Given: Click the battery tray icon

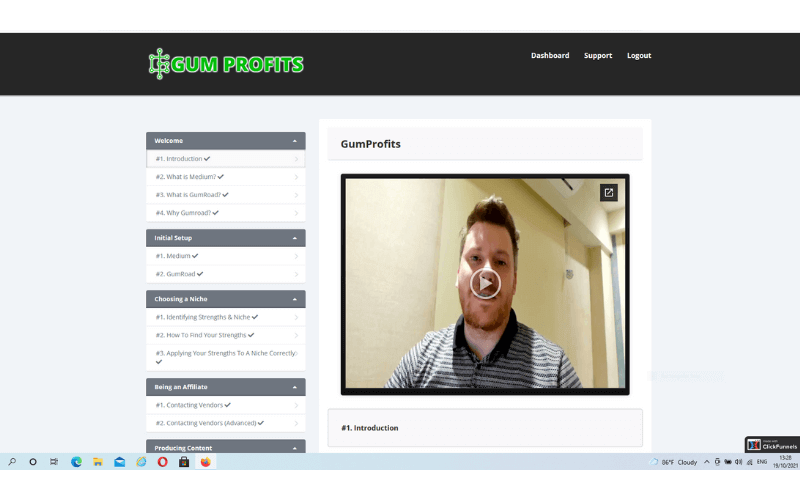Looking at the screenshot, I should coord(728,462).
